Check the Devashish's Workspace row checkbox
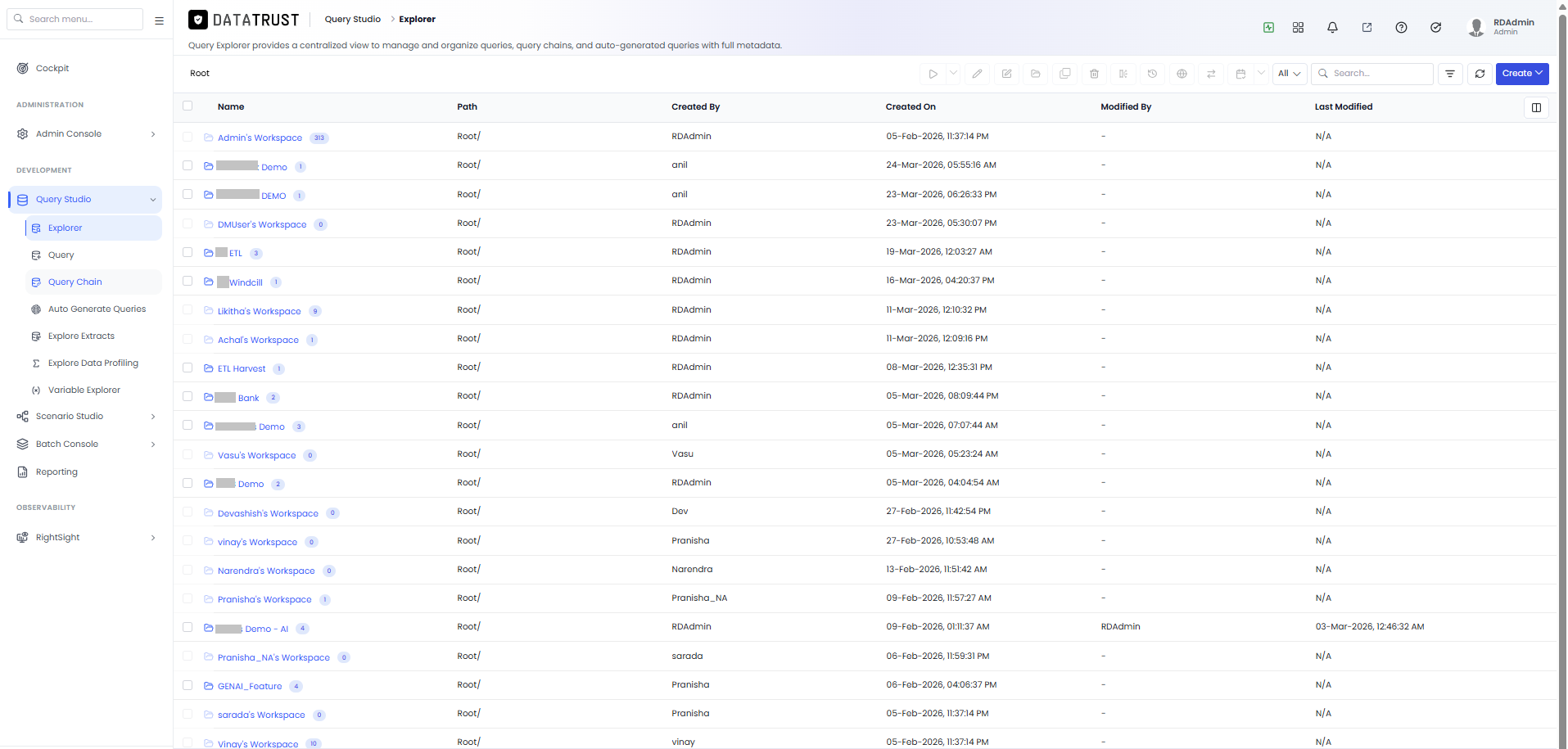 tap(188, 512)
